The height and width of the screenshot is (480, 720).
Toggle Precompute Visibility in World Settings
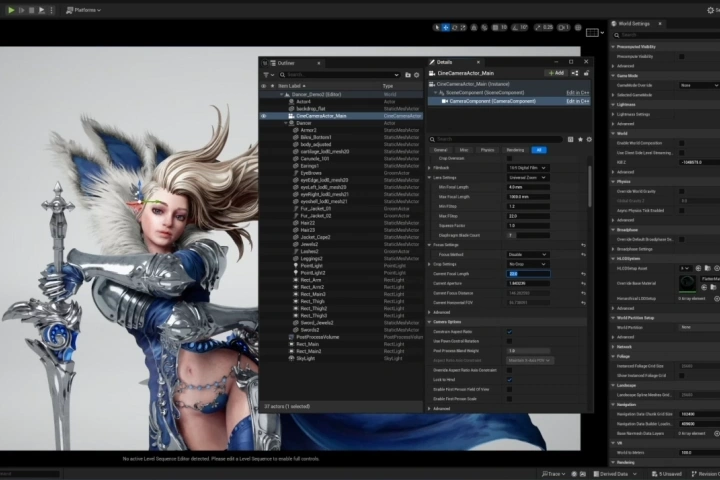click(681, 56)
